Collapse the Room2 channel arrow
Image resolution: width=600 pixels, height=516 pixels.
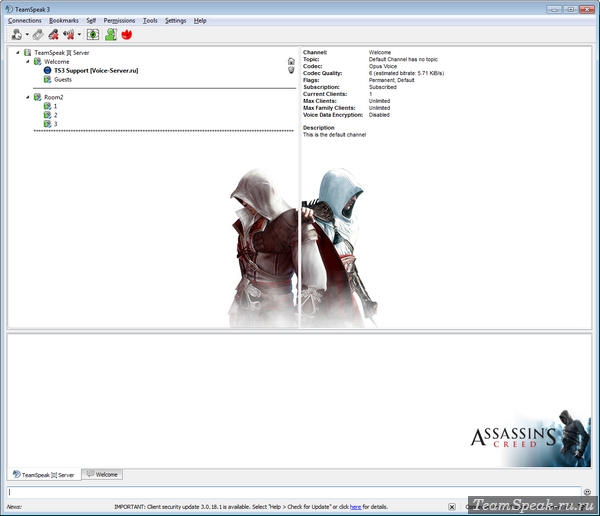point(28,97)
